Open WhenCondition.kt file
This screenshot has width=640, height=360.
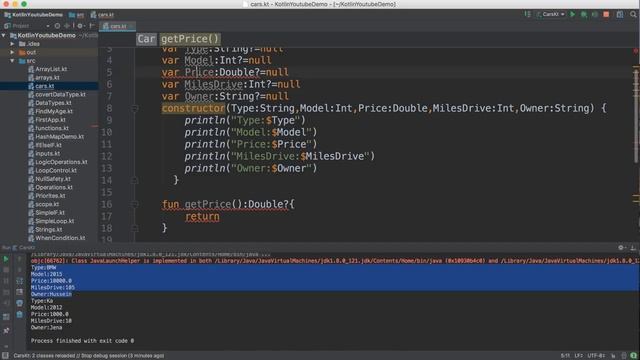tap(60, 238)
